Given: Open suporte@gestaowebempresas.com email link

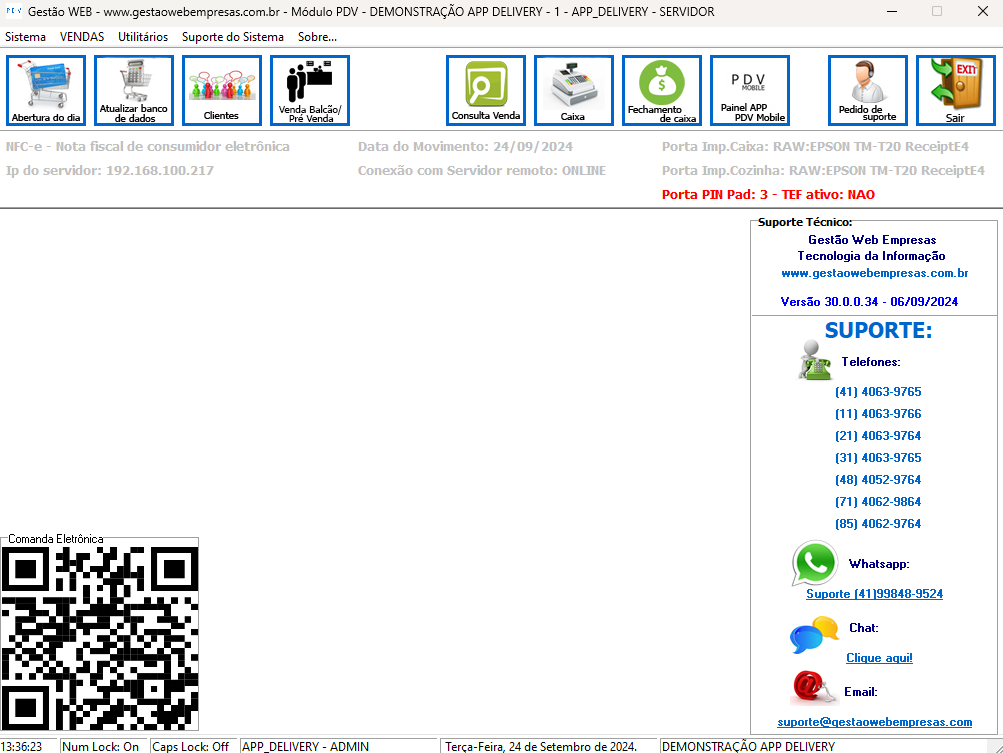Looking at the screenshot, I should tap(874, 722).
